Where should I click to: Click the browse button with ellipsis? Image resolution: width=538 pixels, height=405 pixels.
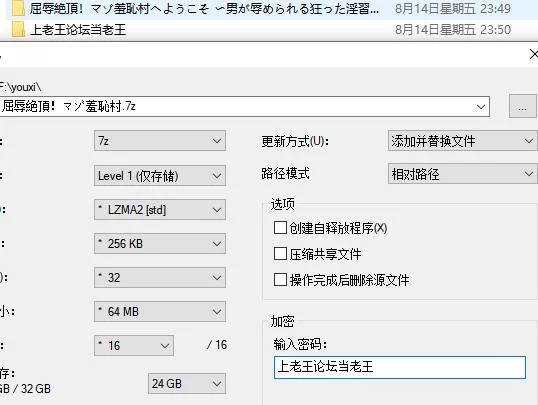coord(522,106)
